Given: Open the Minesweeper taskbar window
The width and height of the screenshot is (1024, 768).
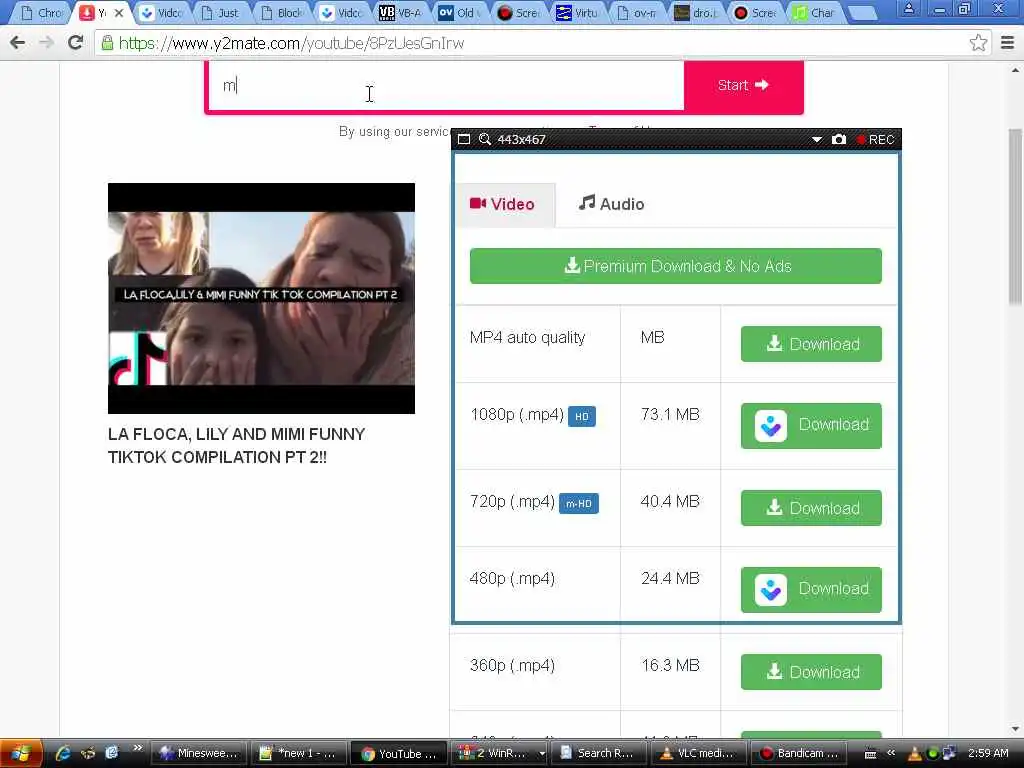Looking at the screenshot, I should point(199,753).
